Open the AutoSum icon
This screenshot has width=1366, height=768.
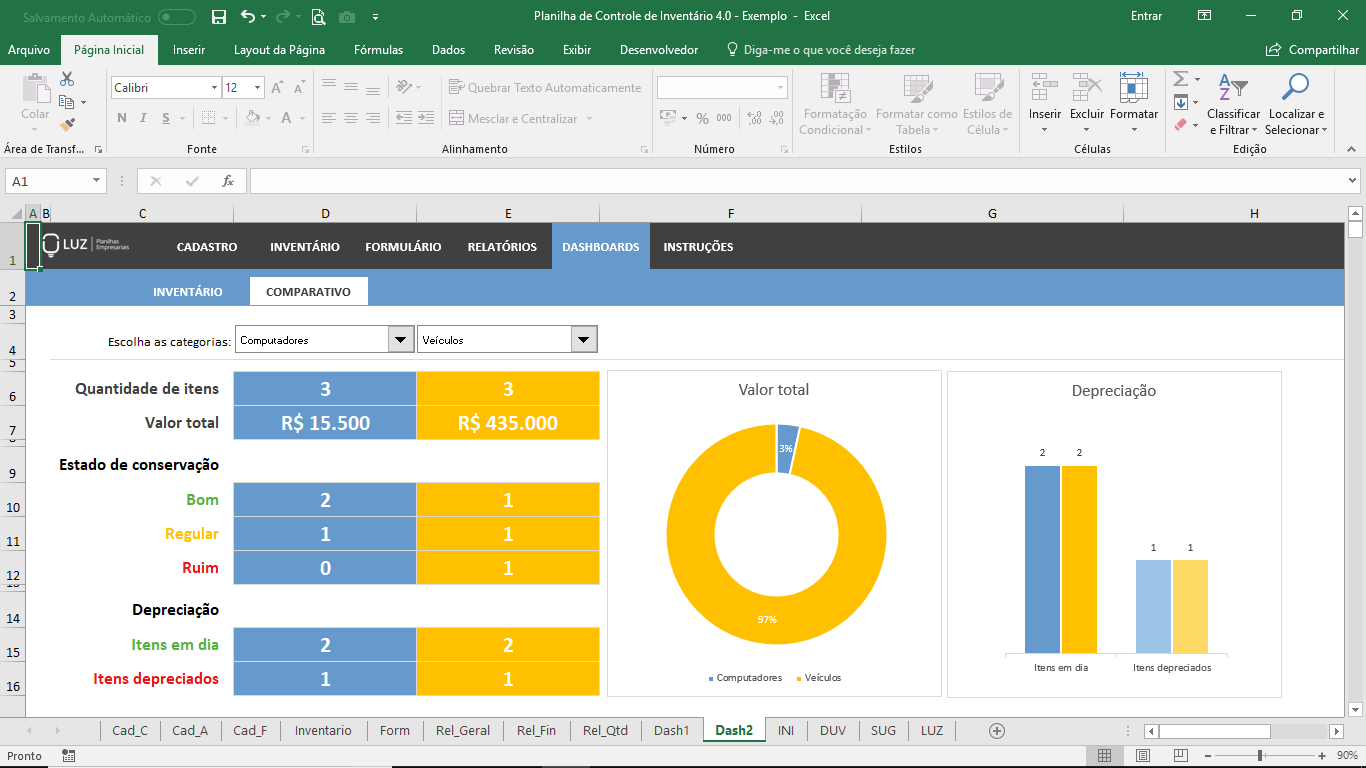(x=1182, y=79)
